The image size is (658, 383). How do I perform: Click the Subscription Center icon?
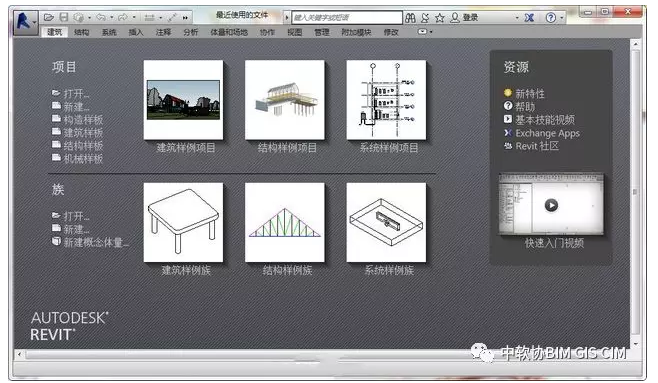pos(425,18)
